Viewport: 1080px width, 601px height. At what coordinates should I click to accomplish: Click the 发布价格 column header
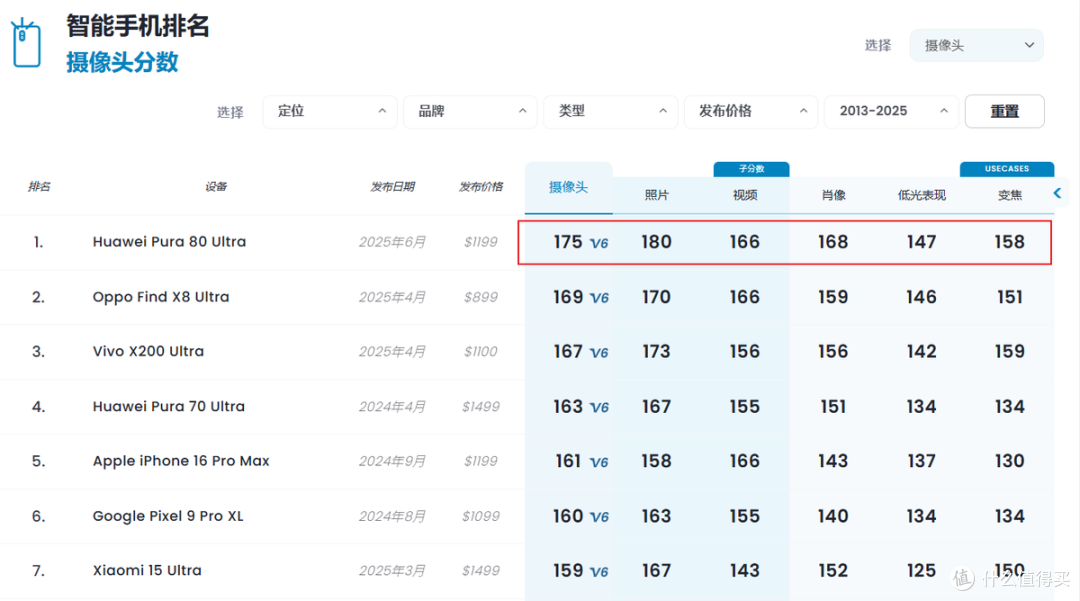pyautogui.click(x=481, y=187)
